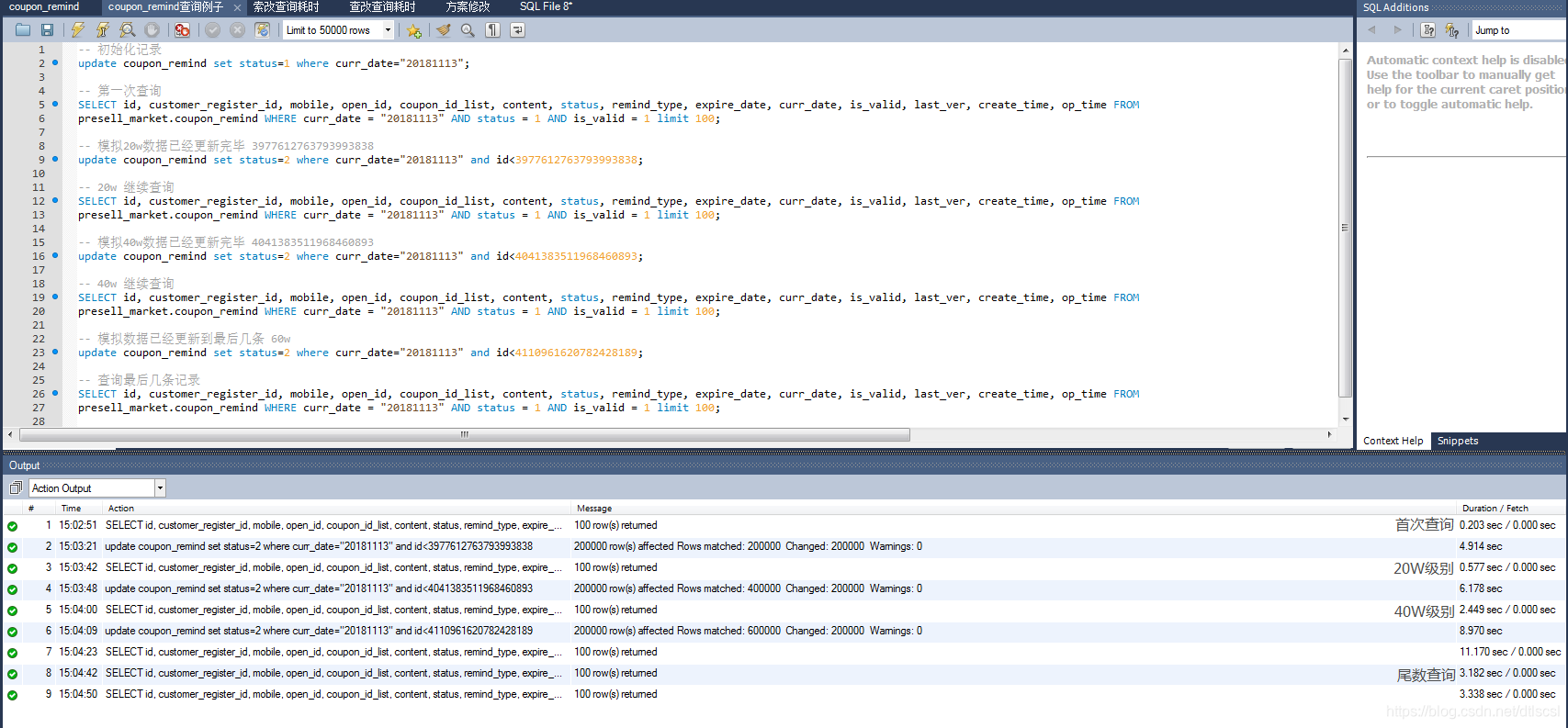Go back in SQL Additions help history

coord(1372,30)
